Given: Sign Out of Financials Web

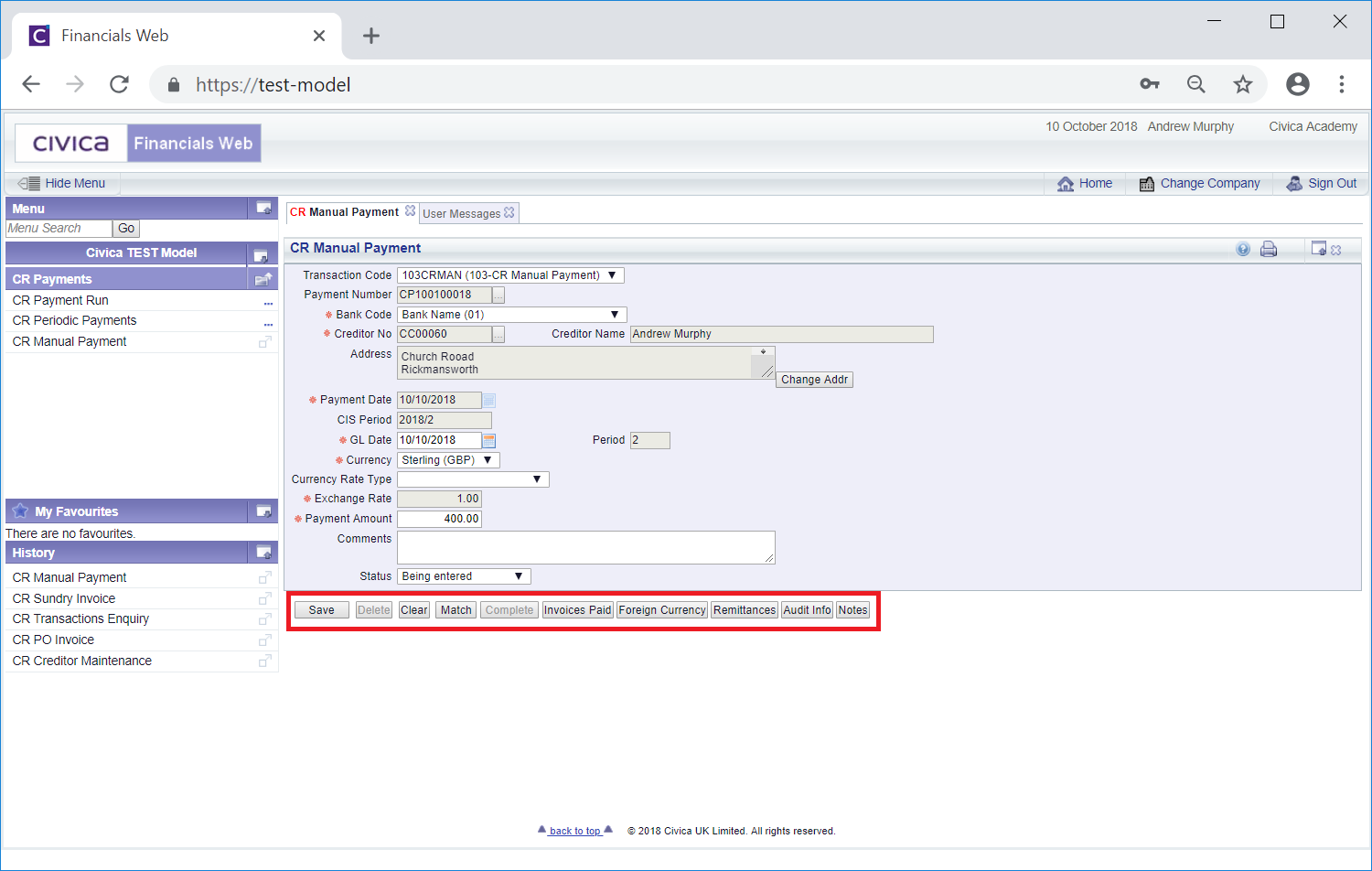Looking at the screenshot, I should pyautogui.click(x=1321, y=183).
